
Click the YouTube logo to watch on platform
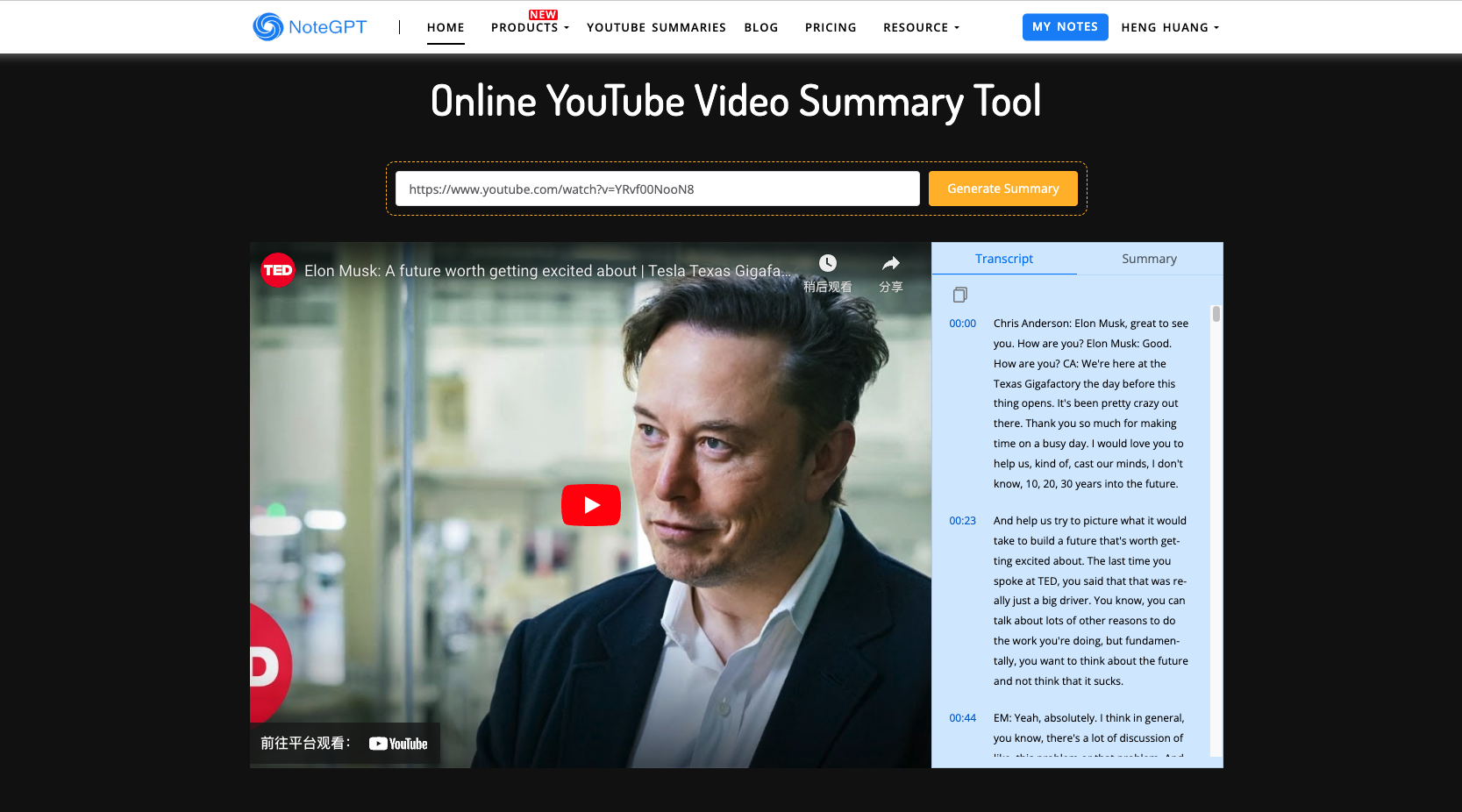click(398, 744)
